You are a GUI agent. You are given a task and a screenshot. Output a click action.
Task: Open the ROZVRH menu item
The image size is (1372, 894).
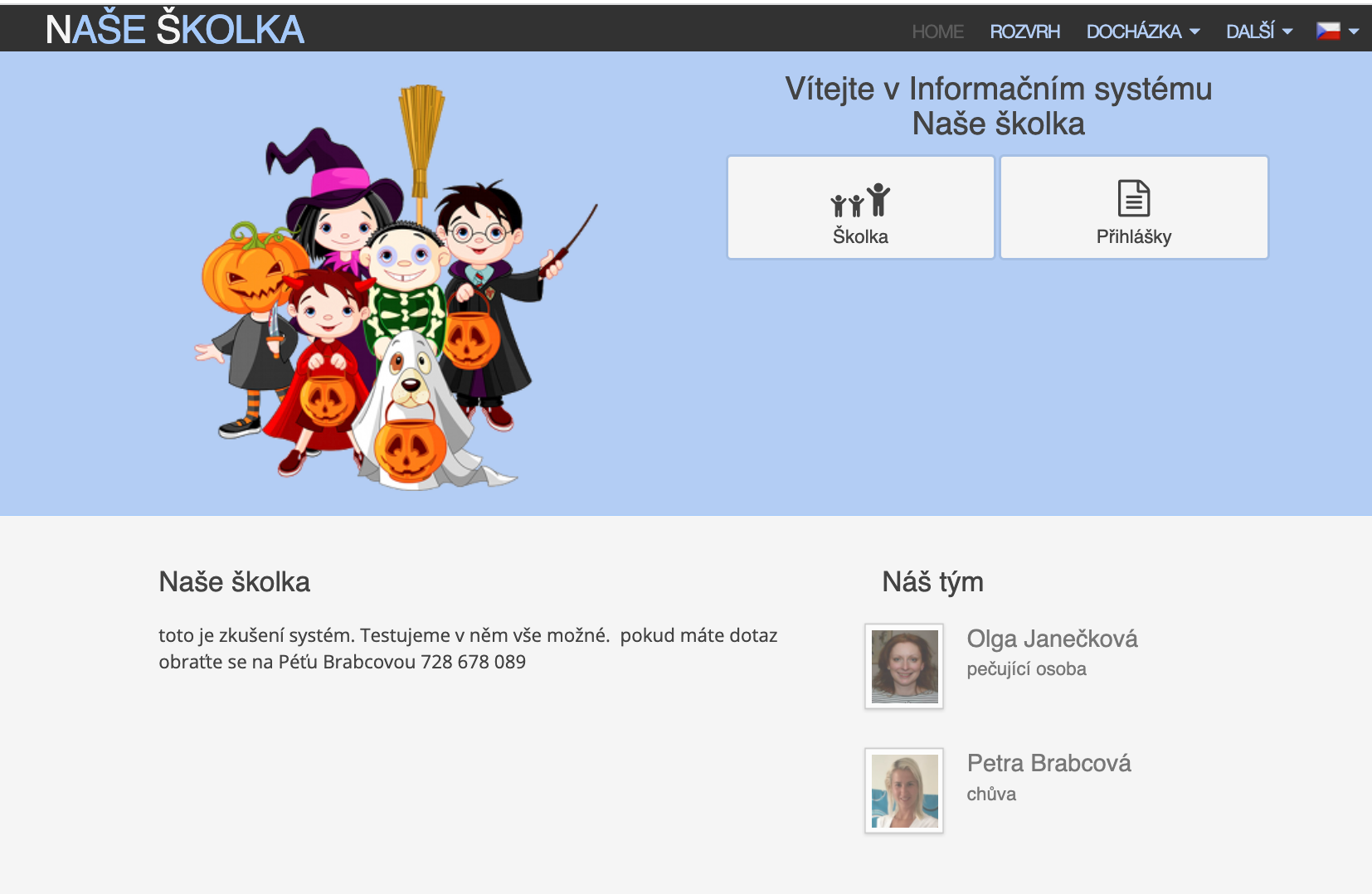pyautogui.click(x=1024, y=32)
